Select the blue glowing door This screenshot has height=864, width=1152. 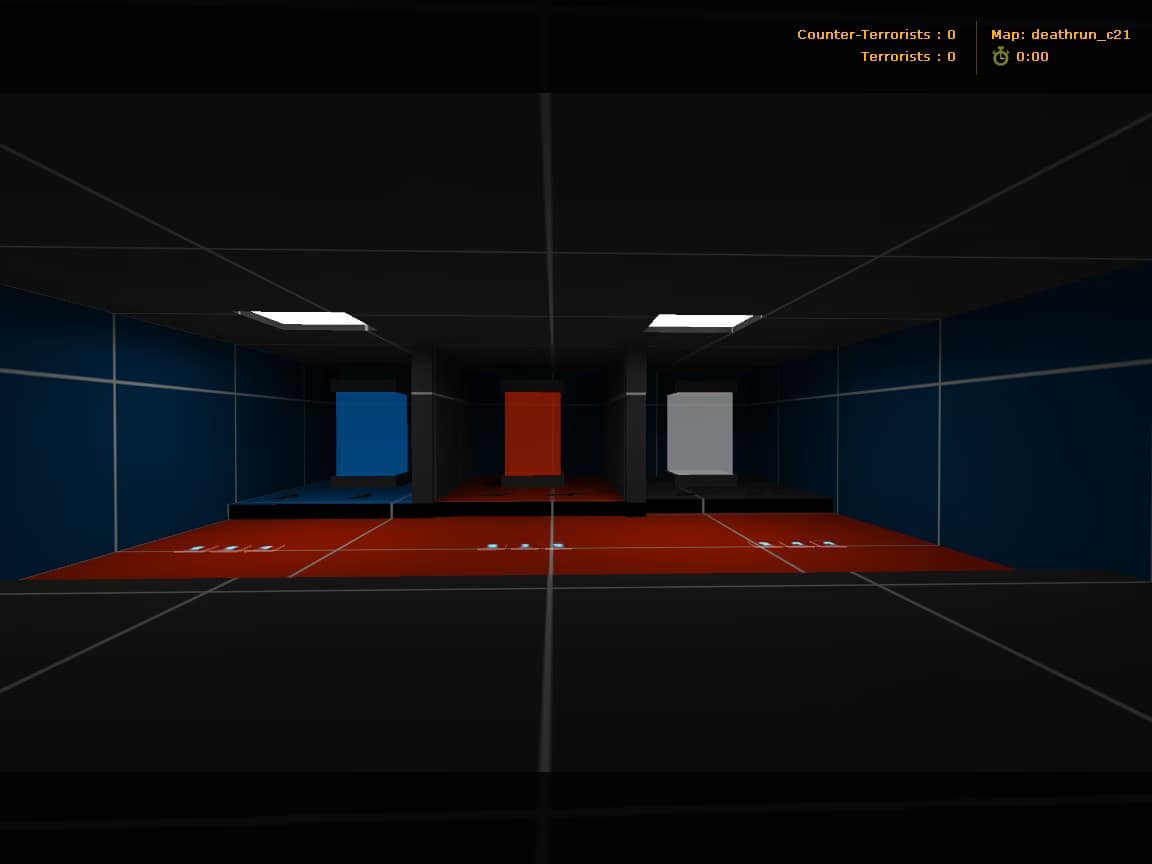coord(372,433)
